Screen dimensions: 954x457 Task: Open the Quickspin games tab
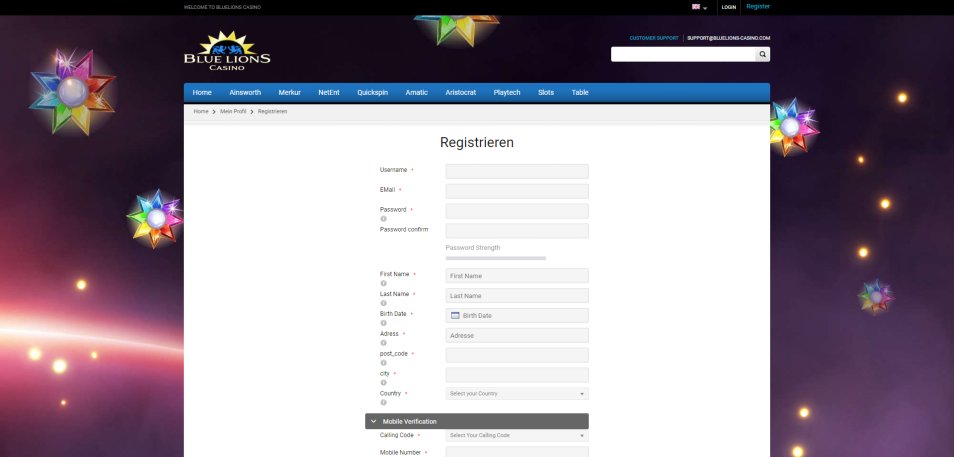tap(372, 92)
